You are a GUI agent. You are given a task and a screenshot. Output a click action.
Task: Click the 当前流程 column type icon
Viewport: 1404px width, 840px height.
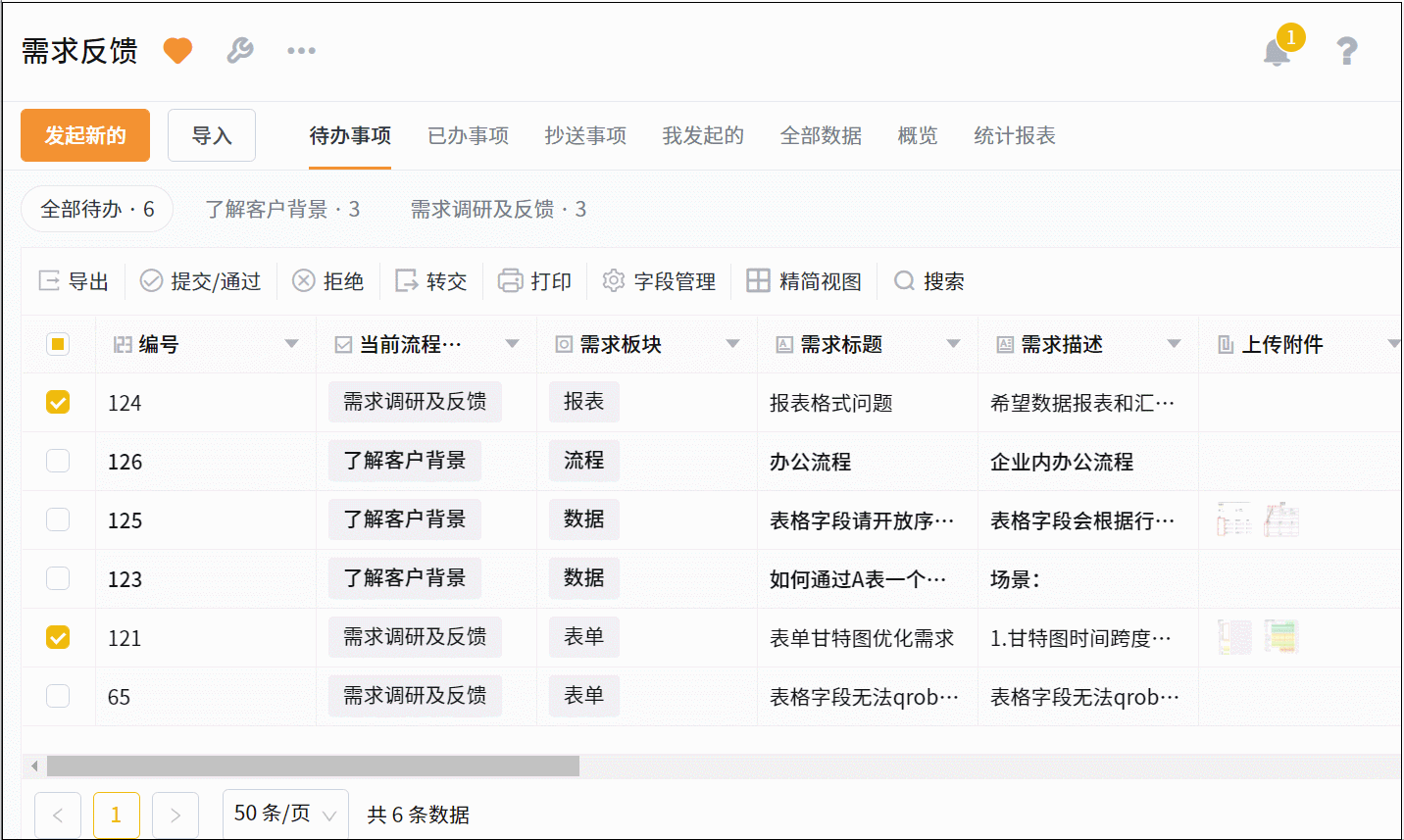[343, 344]
